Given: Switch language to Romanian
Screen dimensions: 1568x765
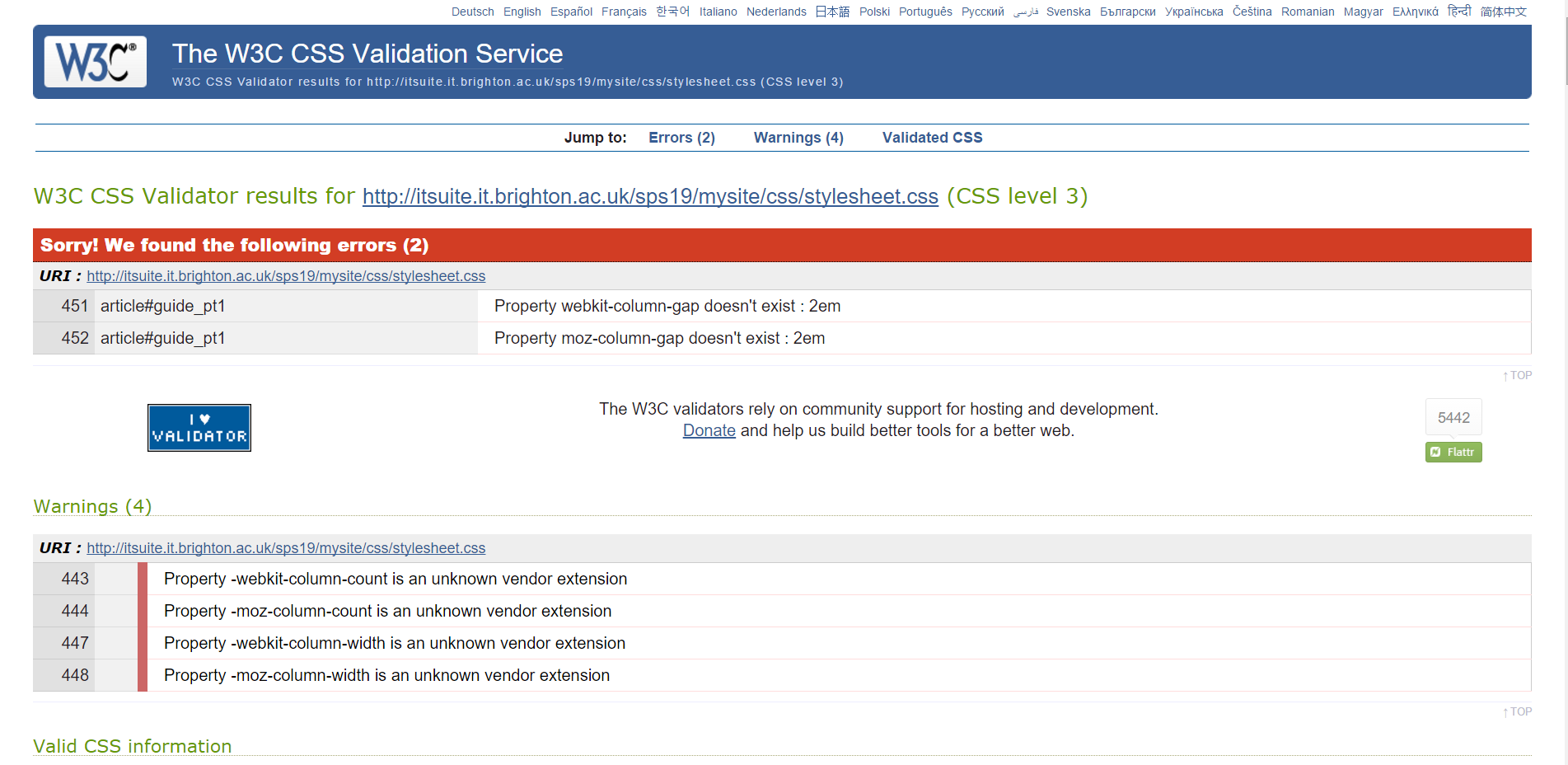Looking at the screenshot, I should coord(1308,12).
